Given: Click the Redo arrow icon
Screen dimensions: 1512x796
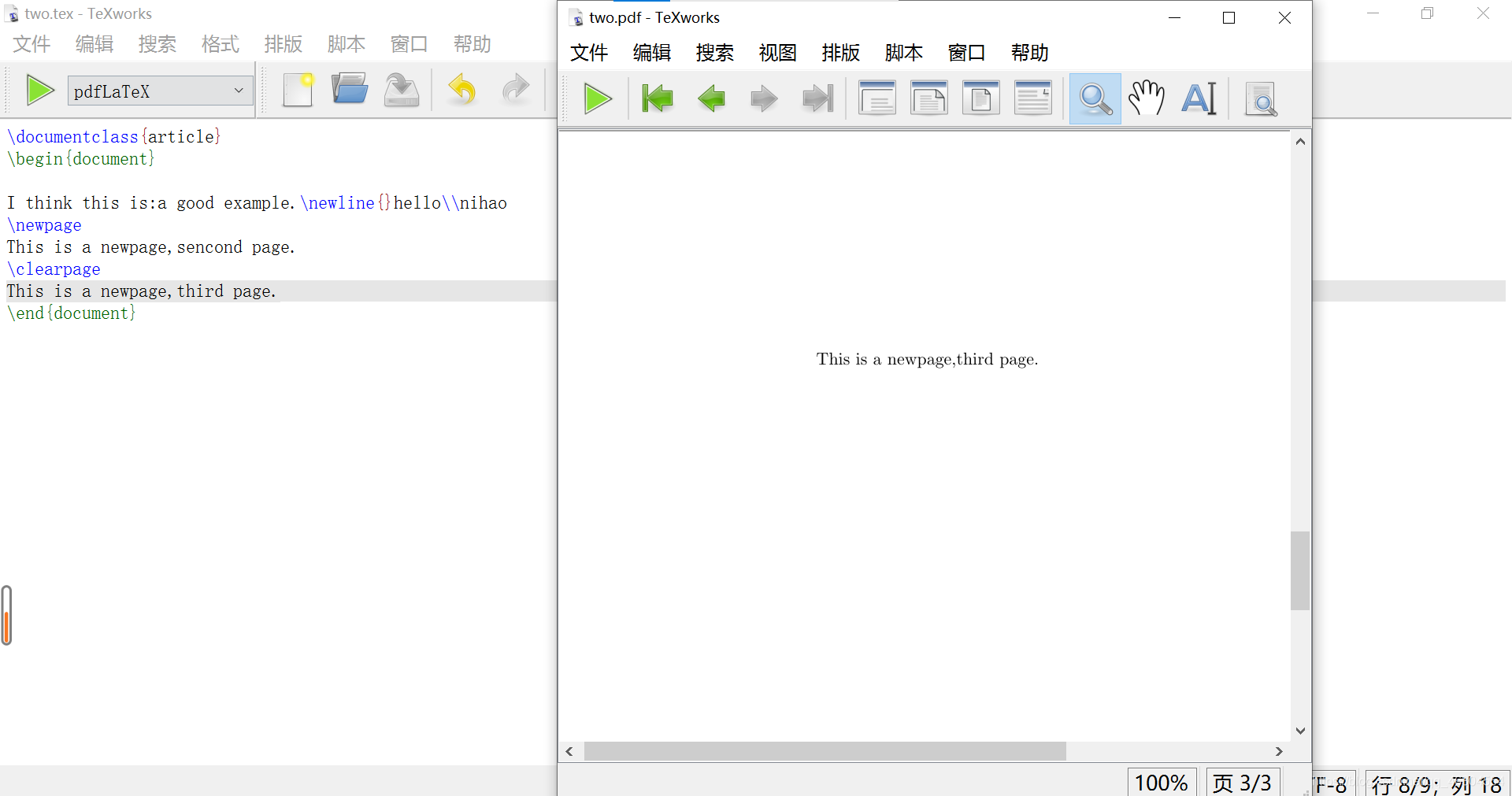Looking at the screenshot, I should 516,90.
